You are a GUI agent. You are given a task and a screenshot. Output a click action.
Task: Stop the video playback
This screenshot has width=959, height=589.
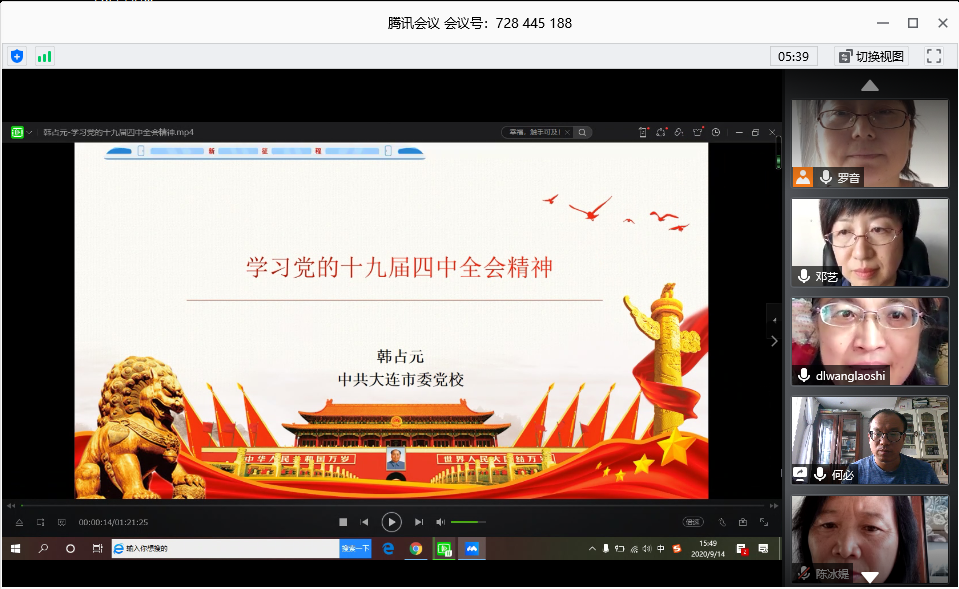pyautogui.click(x=343, y=522)
